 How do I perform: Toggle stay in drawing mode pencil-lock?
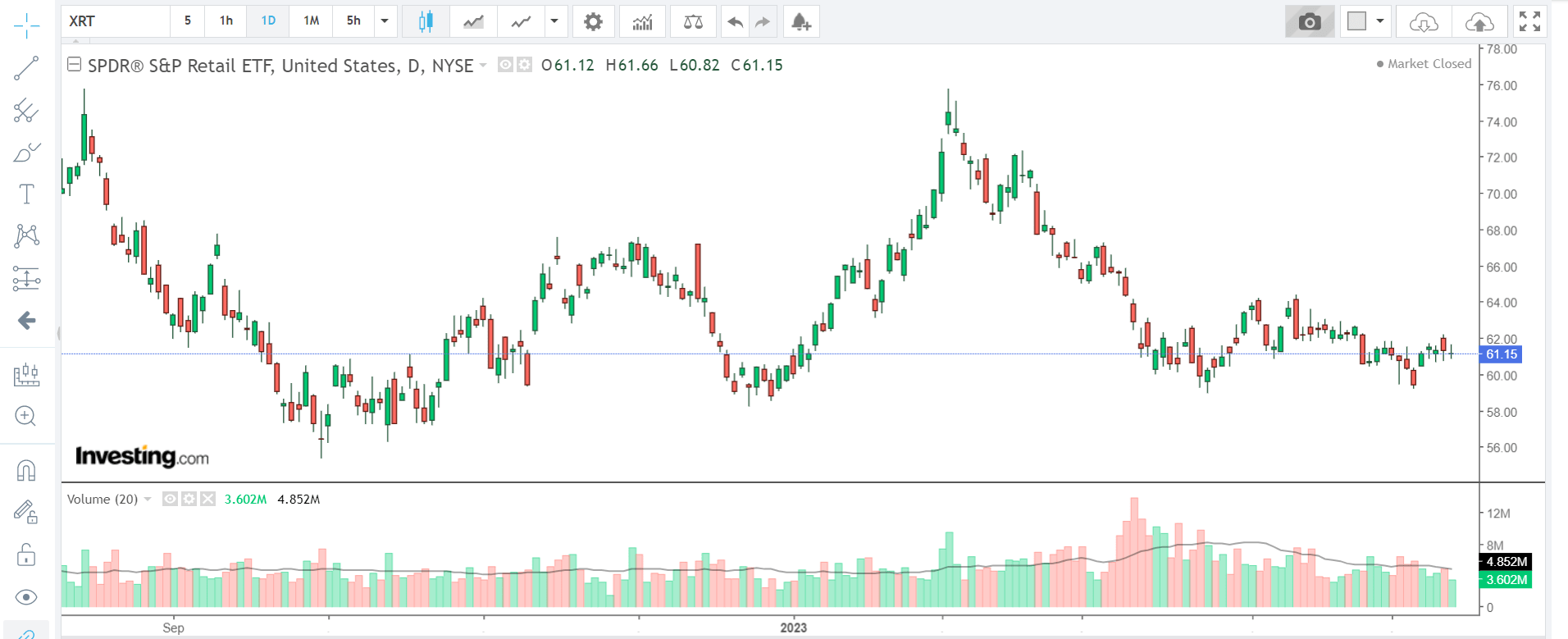point(26,513)
